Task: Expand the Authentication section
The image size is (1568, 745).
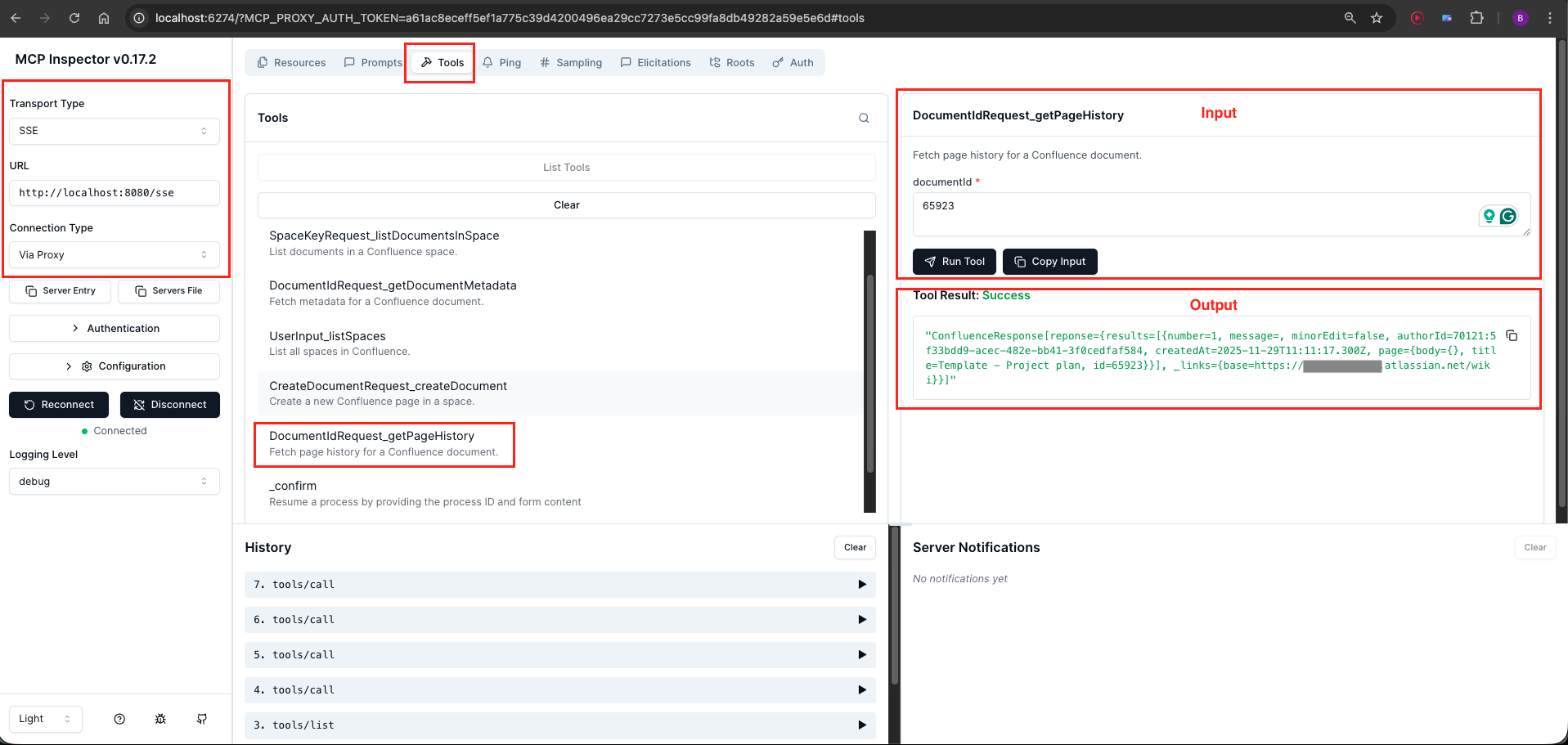Action: coord(115,328)
